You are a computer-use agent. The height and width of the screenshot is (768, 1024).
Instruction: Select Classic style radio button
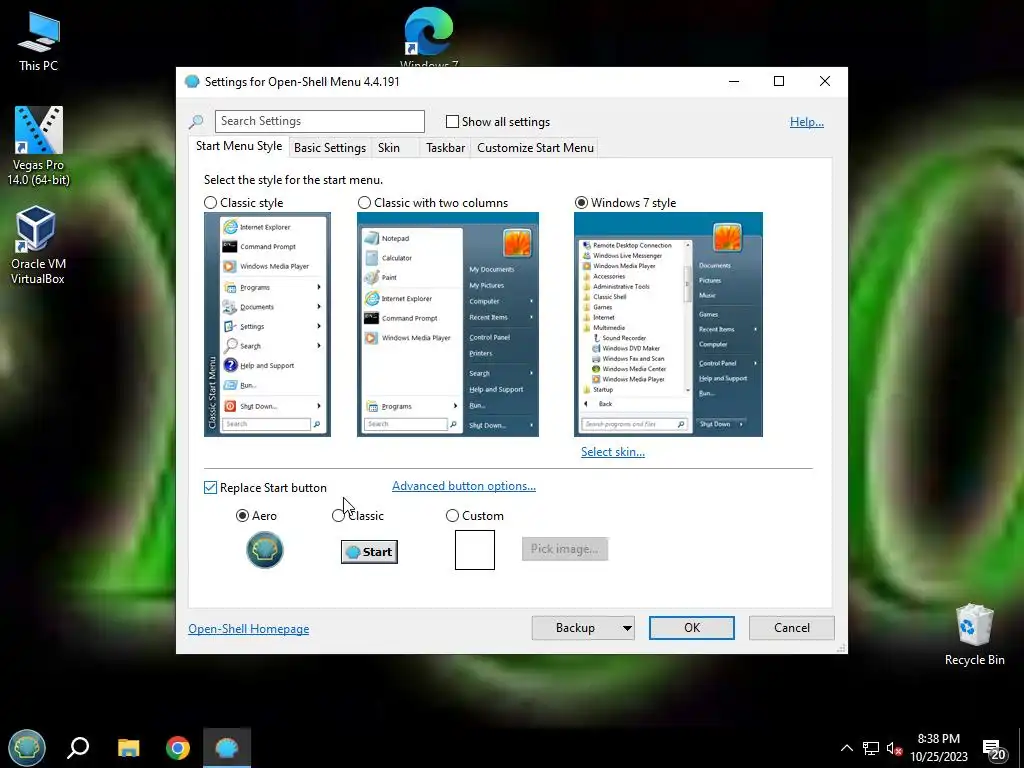click(x=210, y=202)
